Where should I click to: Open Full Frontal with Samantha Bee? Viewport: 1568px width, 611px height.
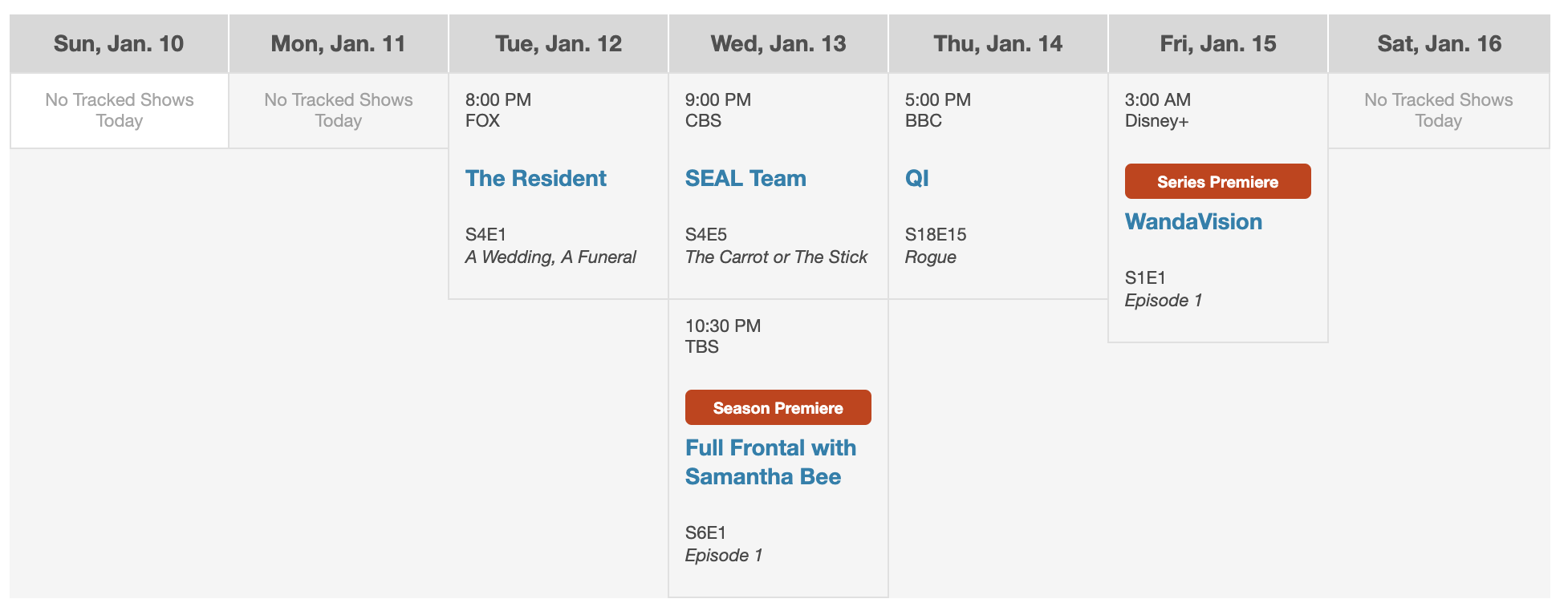pyautogui.click(x=770, y=462)
